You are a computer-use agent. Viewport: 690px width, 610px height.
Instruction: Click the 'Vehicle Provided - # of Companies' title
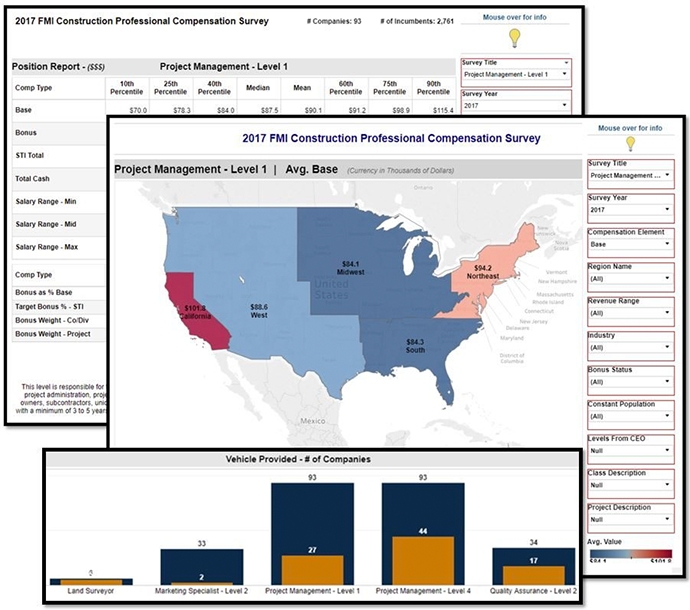[x=298, y=459]
